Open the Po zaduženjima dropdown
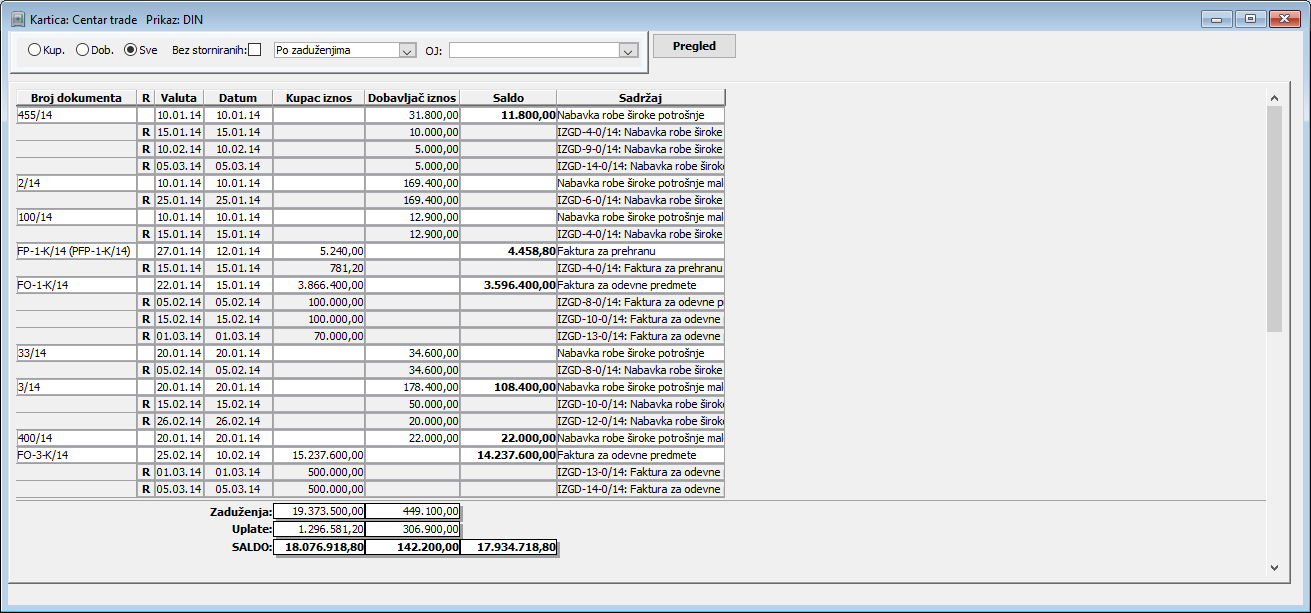 345,50
